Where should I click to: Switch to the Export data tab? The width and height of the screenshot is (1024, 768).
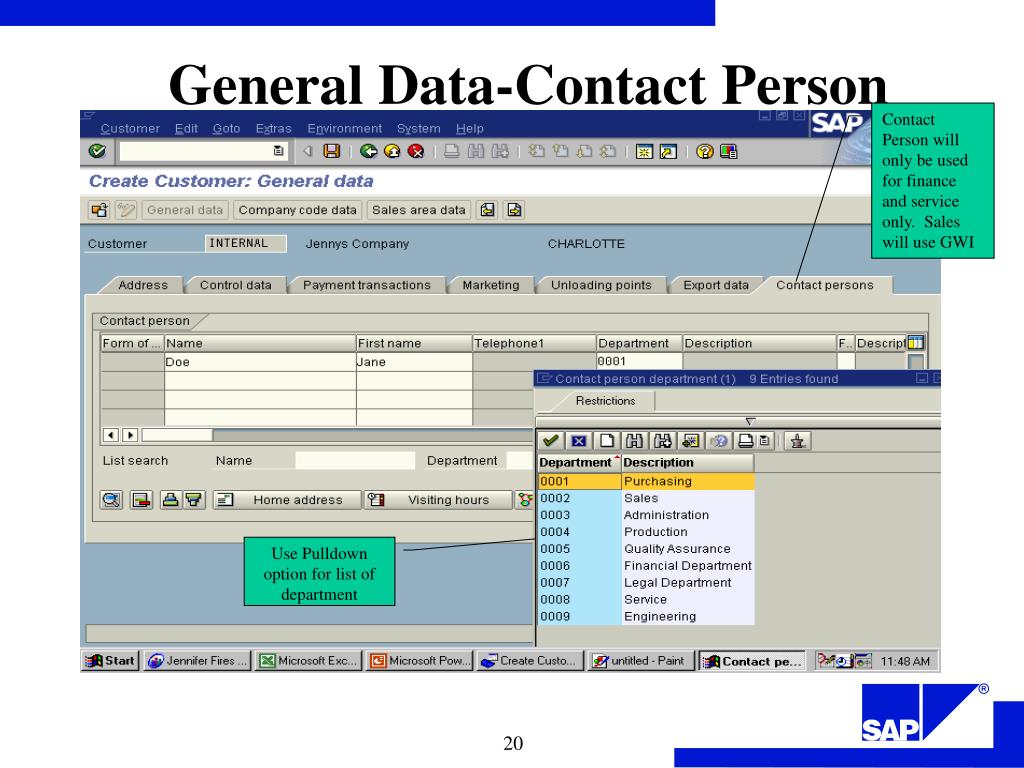[716, 285]
